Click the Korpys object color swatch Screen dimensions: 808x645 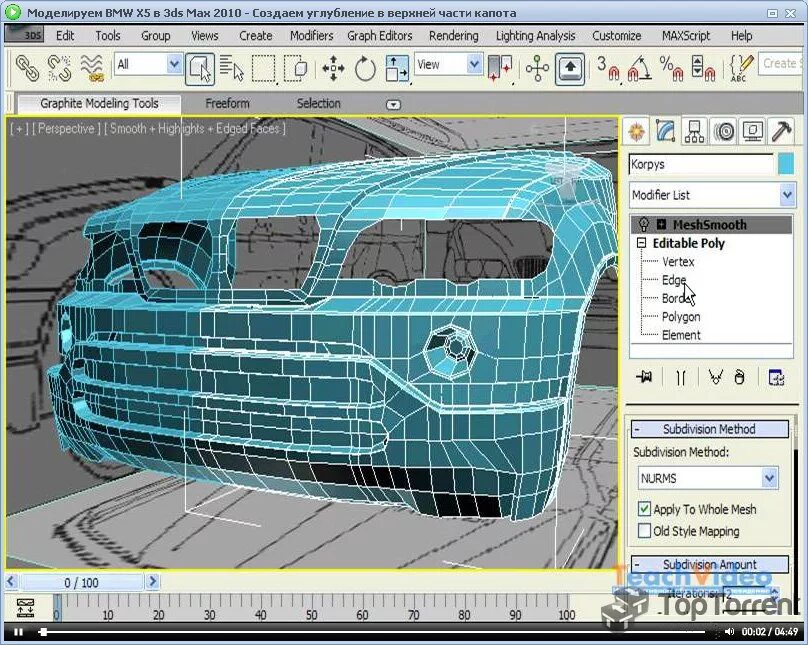point(786,164)
